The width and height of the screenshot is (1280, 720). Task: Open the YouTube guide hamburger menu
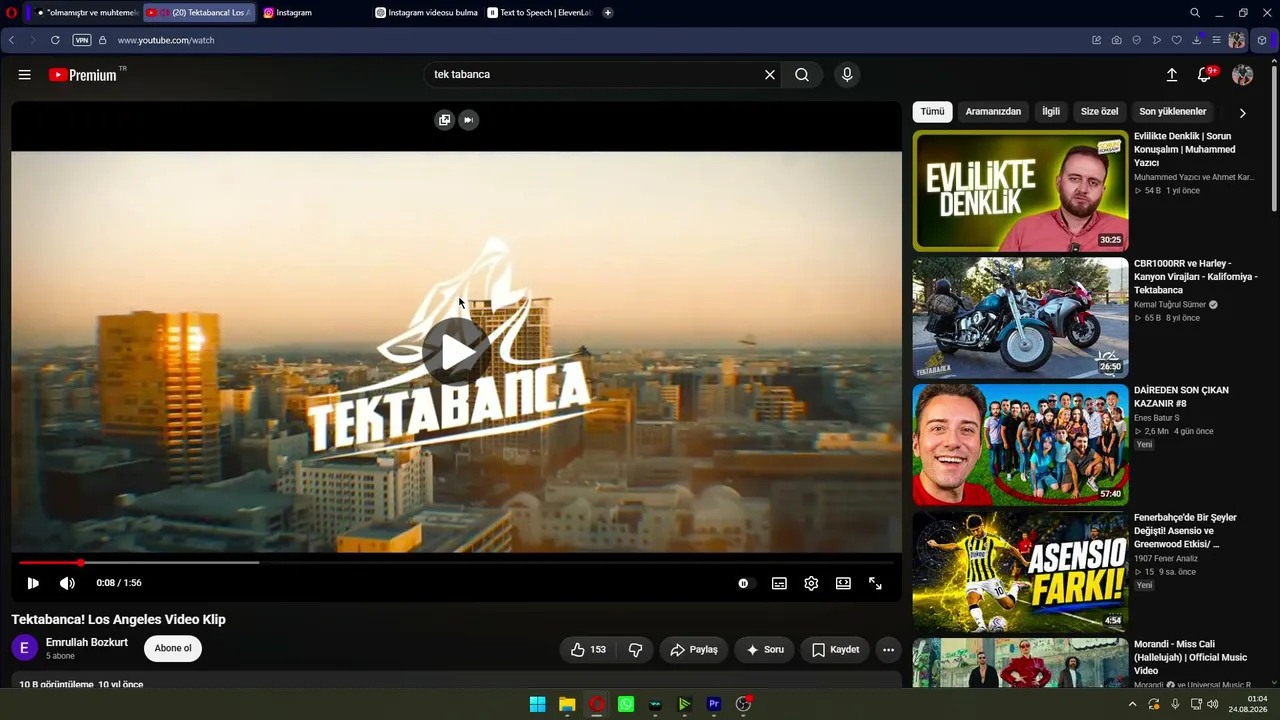25,75
